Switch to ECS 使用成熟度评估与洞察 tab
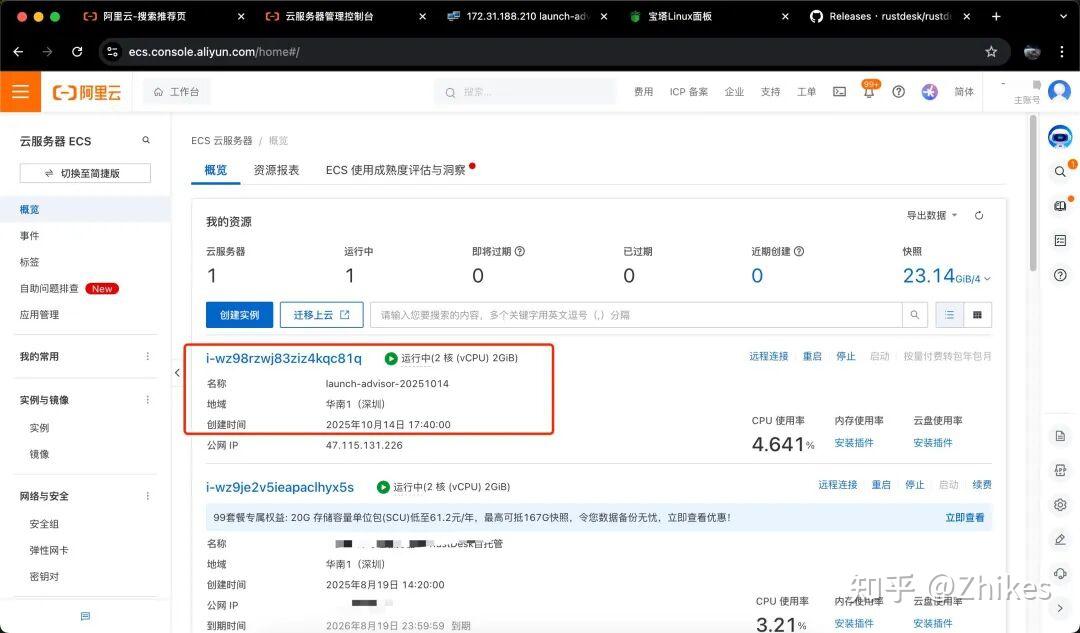 pos(395,170)
